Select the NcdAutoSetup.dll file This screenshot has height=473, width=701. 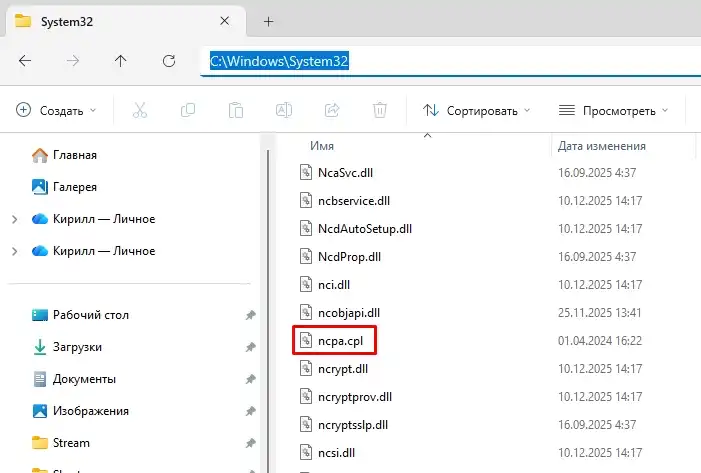[x=365, y=229]
